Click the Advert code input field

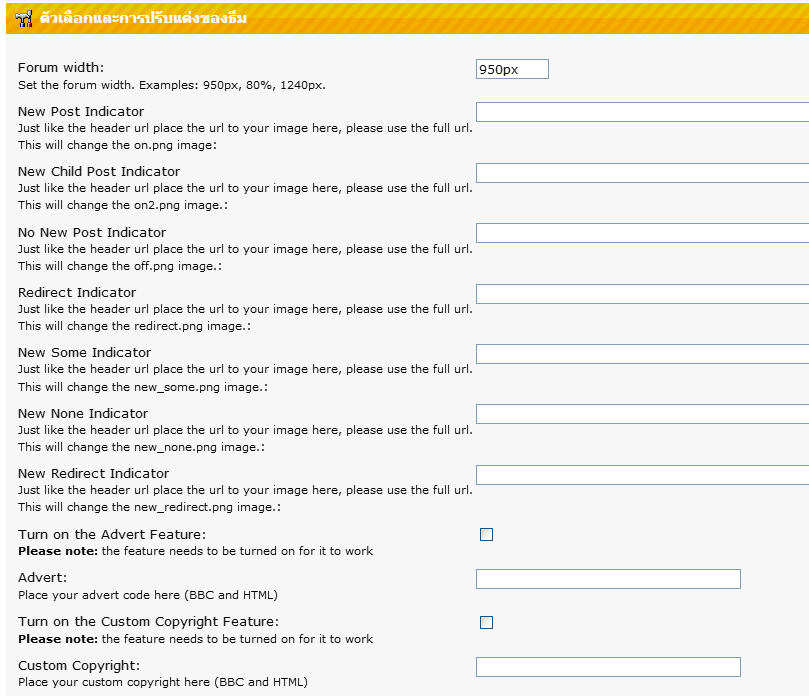[608, 579]
